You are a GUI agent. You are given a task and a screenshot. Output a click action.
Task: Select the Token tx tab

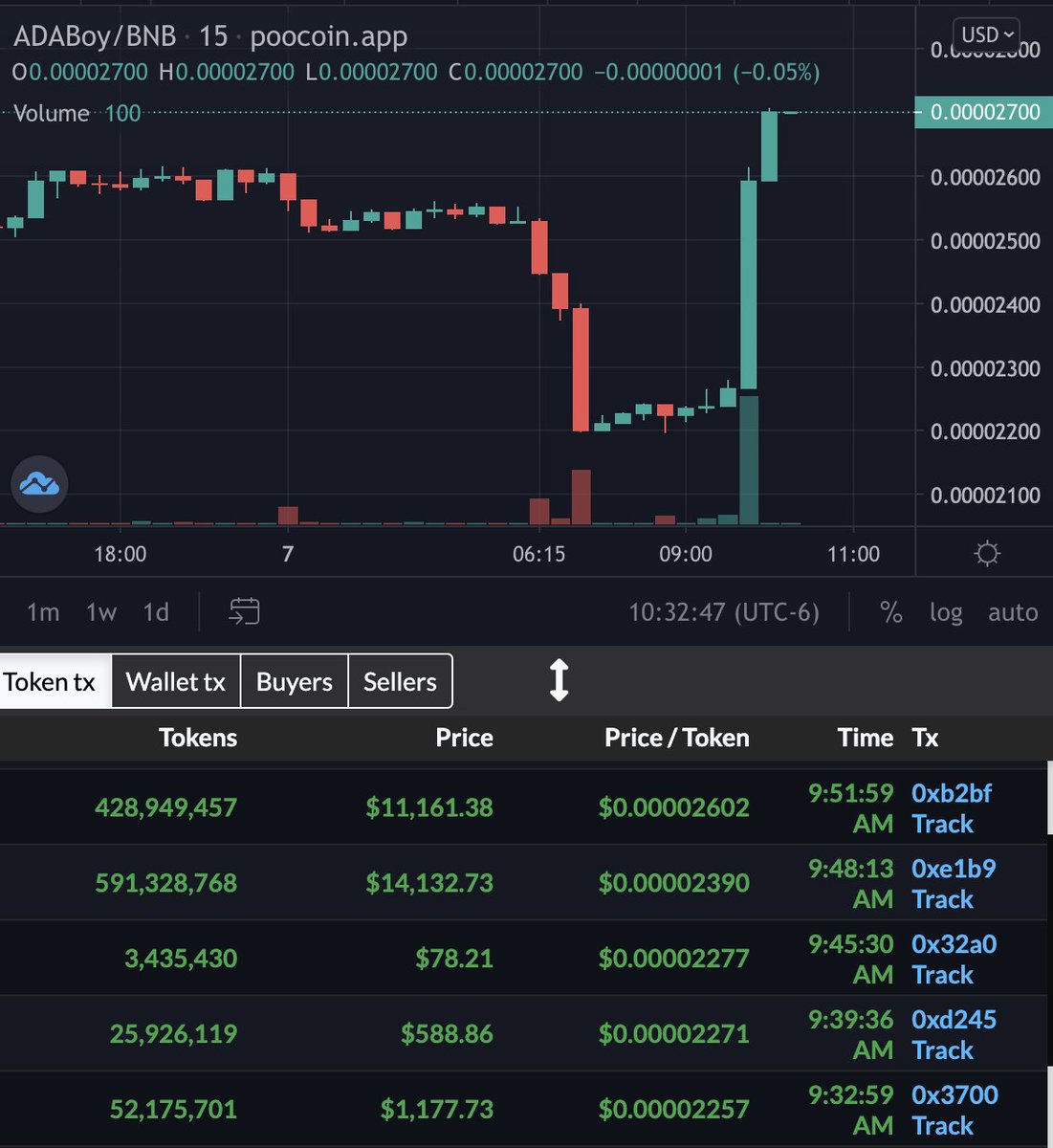(x=51, y=681)
